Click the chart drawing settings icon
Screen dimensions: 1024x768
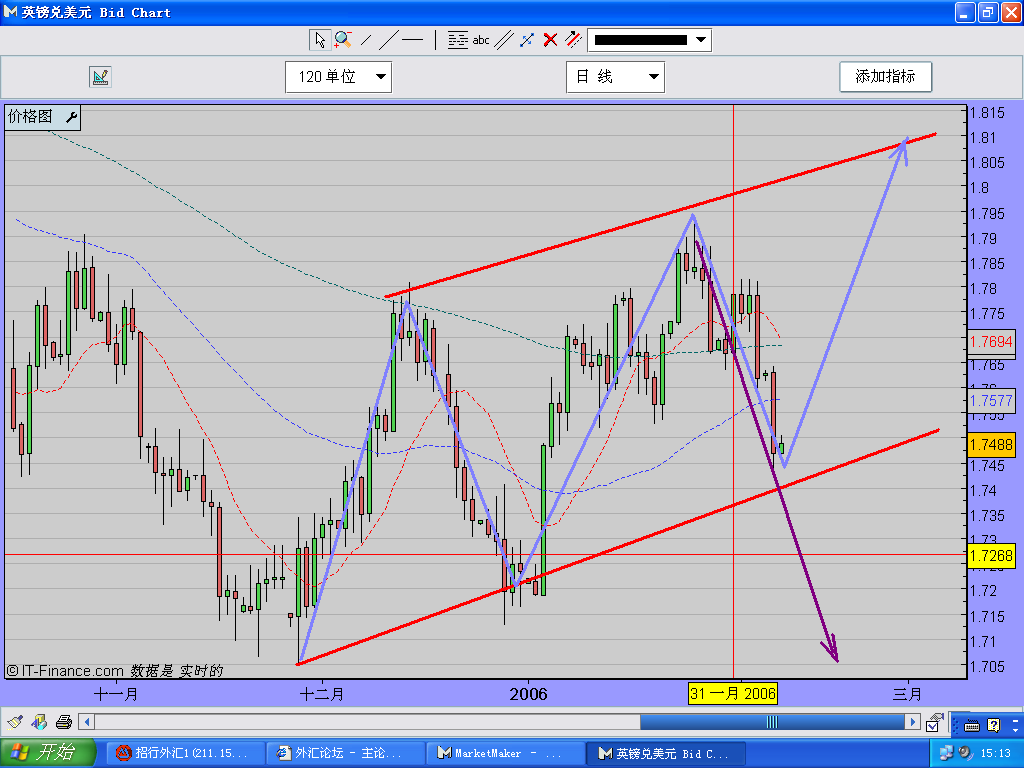(100, 77)
